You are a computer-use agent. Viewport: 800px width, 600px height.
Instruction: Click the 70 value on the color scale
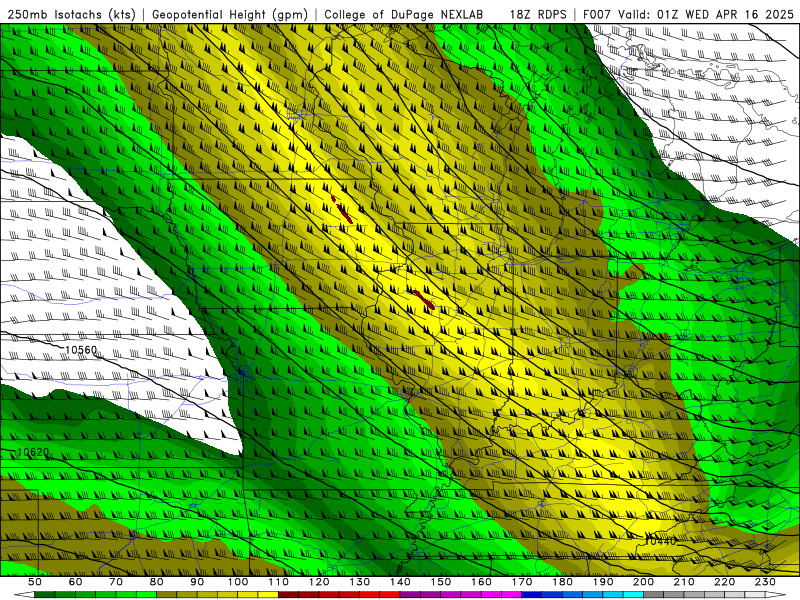pyautogui.click(x=116, y=582)
